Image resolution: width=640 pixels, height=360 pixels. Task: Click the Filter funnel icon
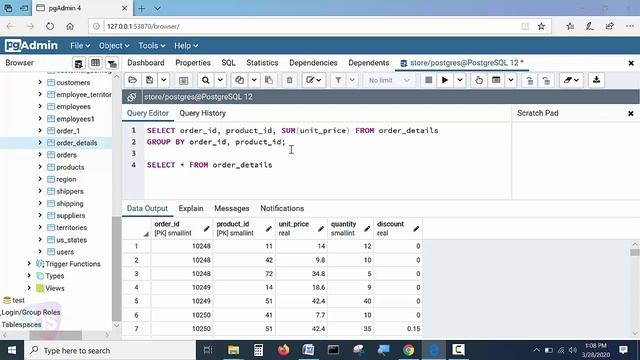[338, 80]
